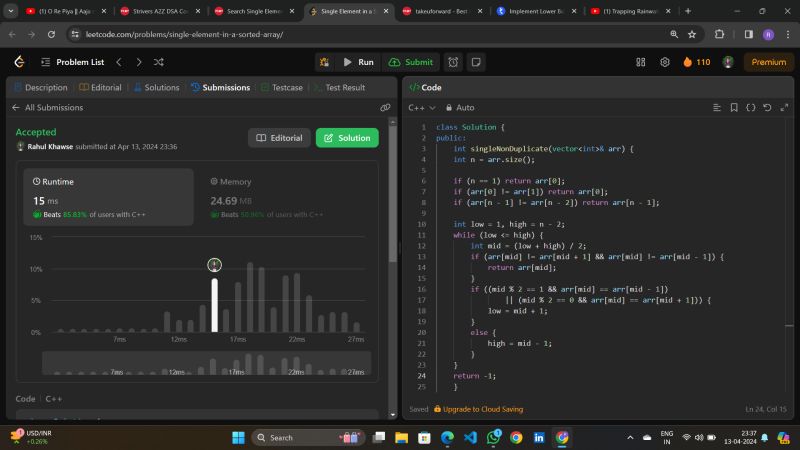This screenshot has height=450, width=800.
Task: Switch to the Testcase tab
Action: tap(282, 87)
